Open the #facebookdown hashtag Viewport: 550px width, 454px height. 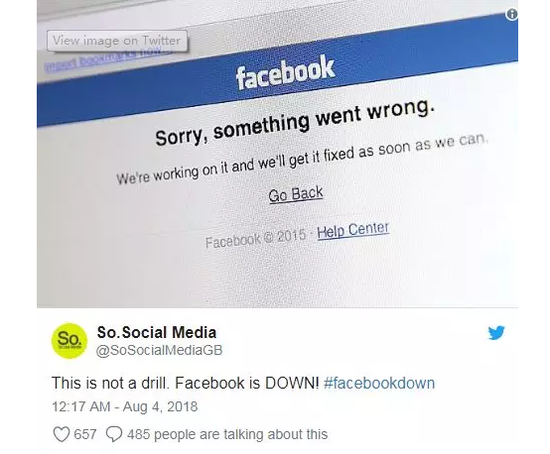[x=379, y=383]
